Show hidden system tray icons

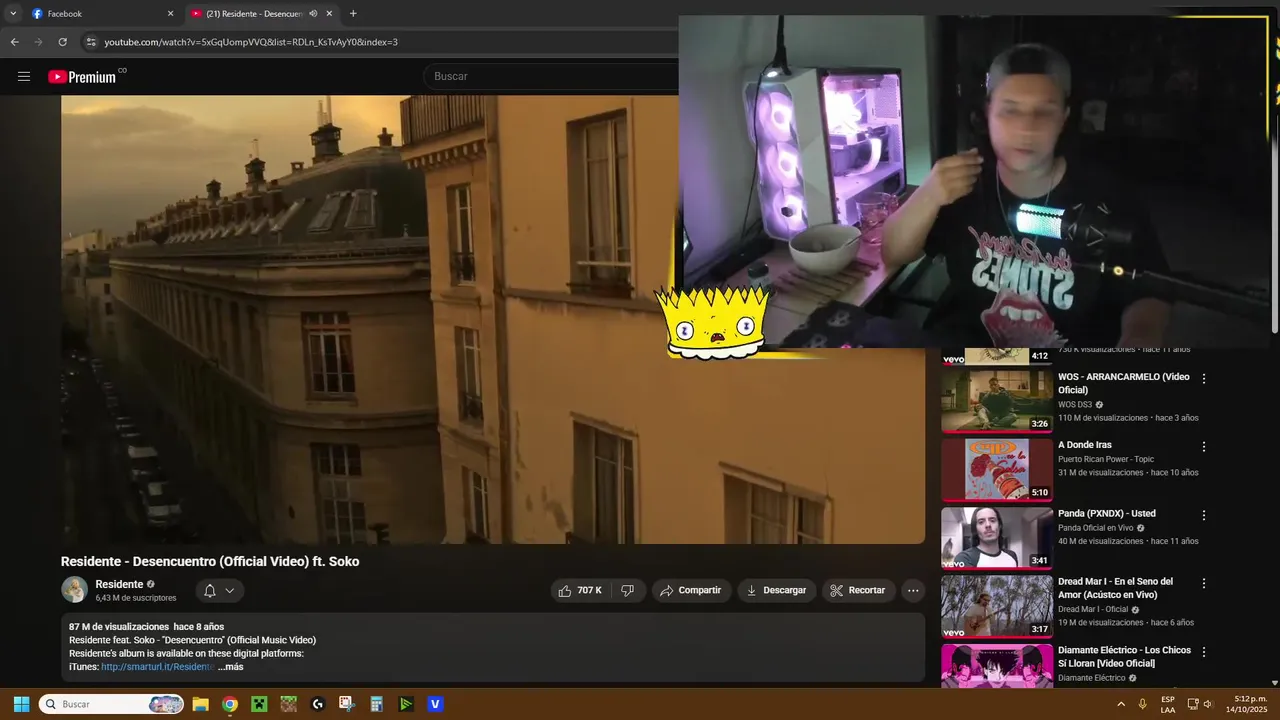1121,704
